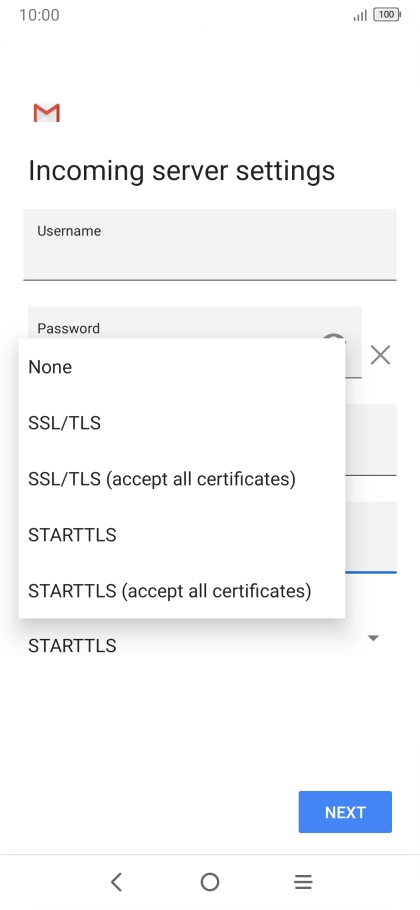420x910 pixels.
Task: Tap the signal strength icon
Action: pos(360,15)
